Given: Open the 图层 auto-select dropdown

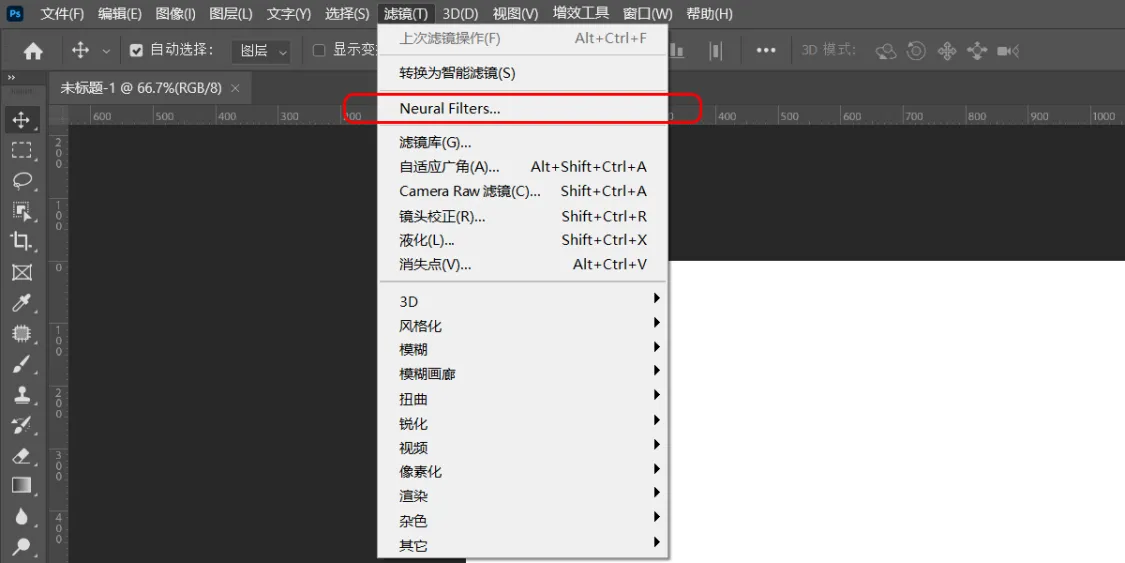Looking at the screenshot, I should (x=261, y=51).
